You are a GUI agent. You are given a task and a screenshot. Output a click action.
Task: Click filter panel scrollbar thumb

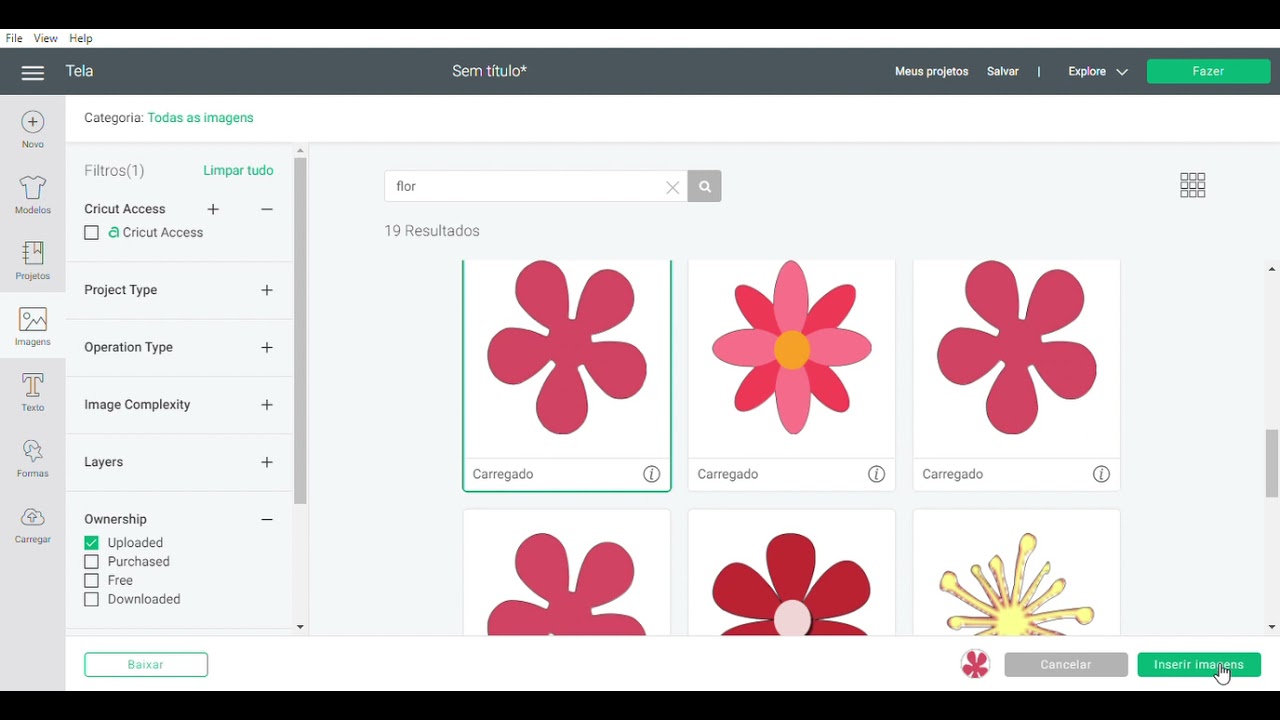[300, 330]
